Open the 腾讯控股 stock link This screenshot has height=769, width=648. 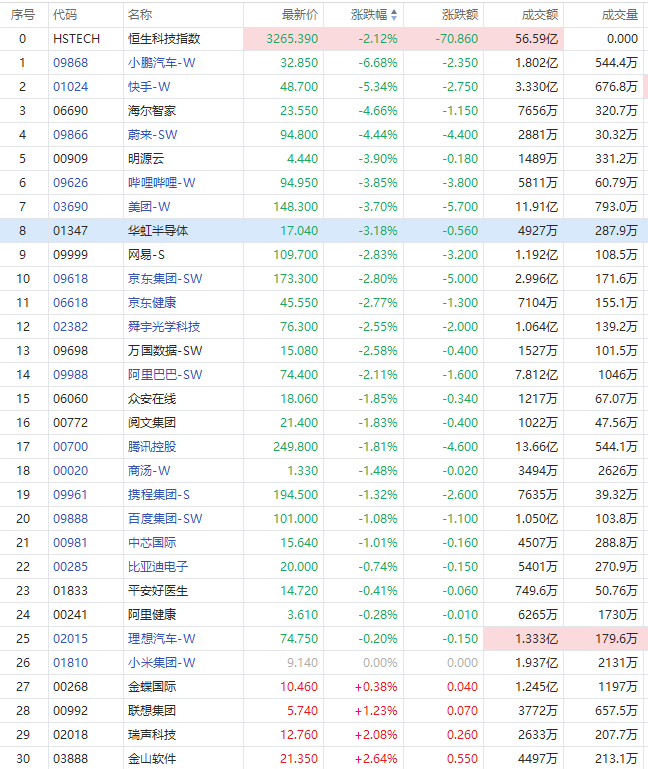pyautogui.click(x=152, y=447)
